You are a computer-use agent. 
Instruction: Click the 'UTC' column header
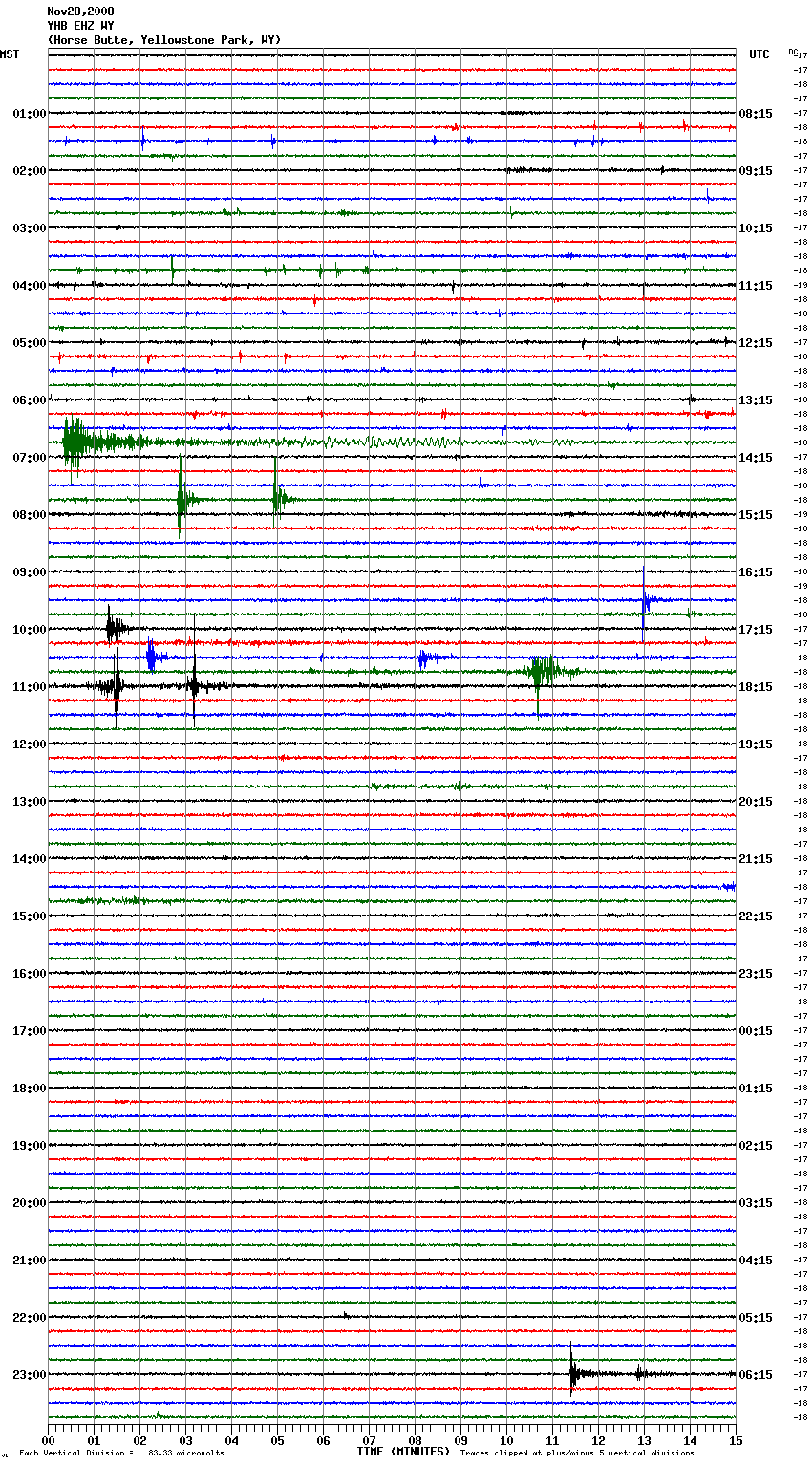coord(759,54)
